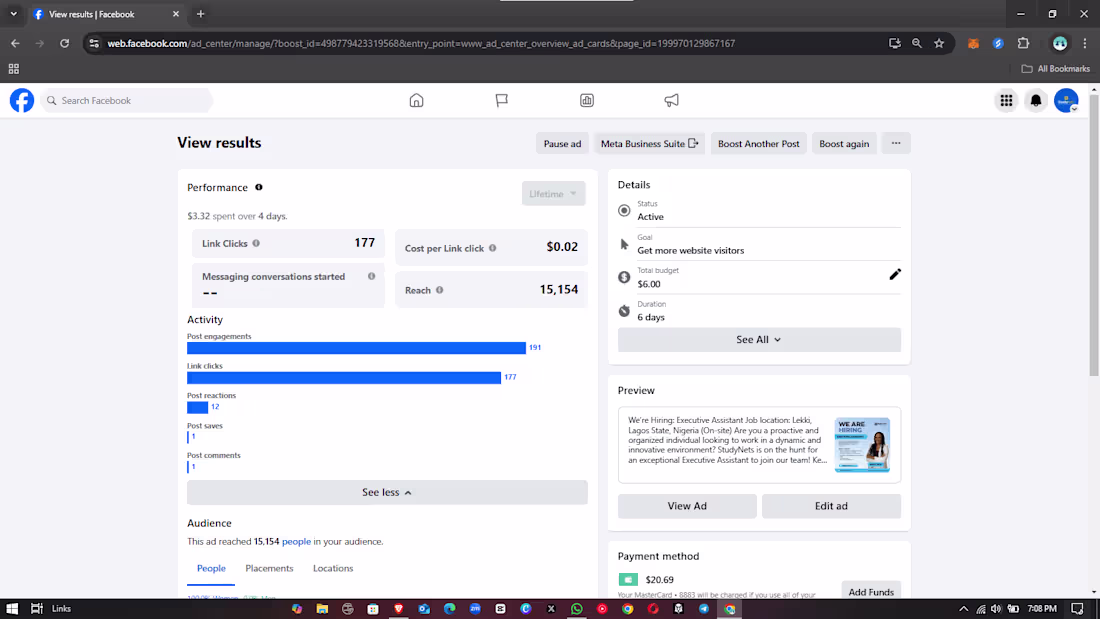Click Link clicks activity bar
This screenshot has height=619, width=1100.
point(344,378)
